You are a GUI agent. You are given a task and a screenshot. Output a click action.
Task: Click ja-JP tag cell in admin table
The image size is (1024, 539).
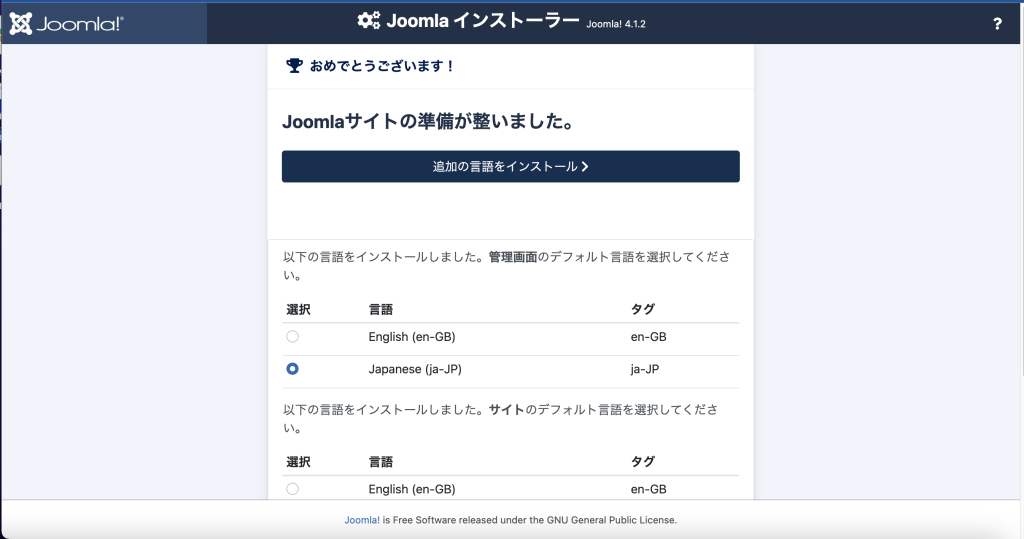[x=645, y=369]
